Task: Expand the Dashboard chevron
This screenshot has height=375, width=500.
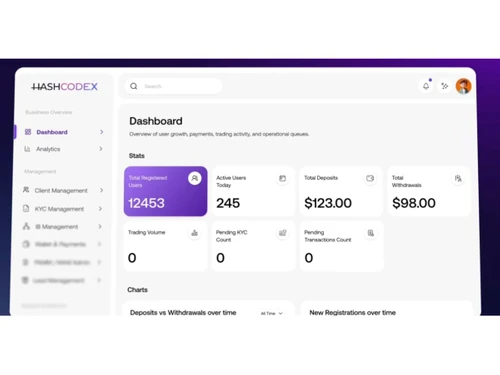Action: tap(101, 132)
